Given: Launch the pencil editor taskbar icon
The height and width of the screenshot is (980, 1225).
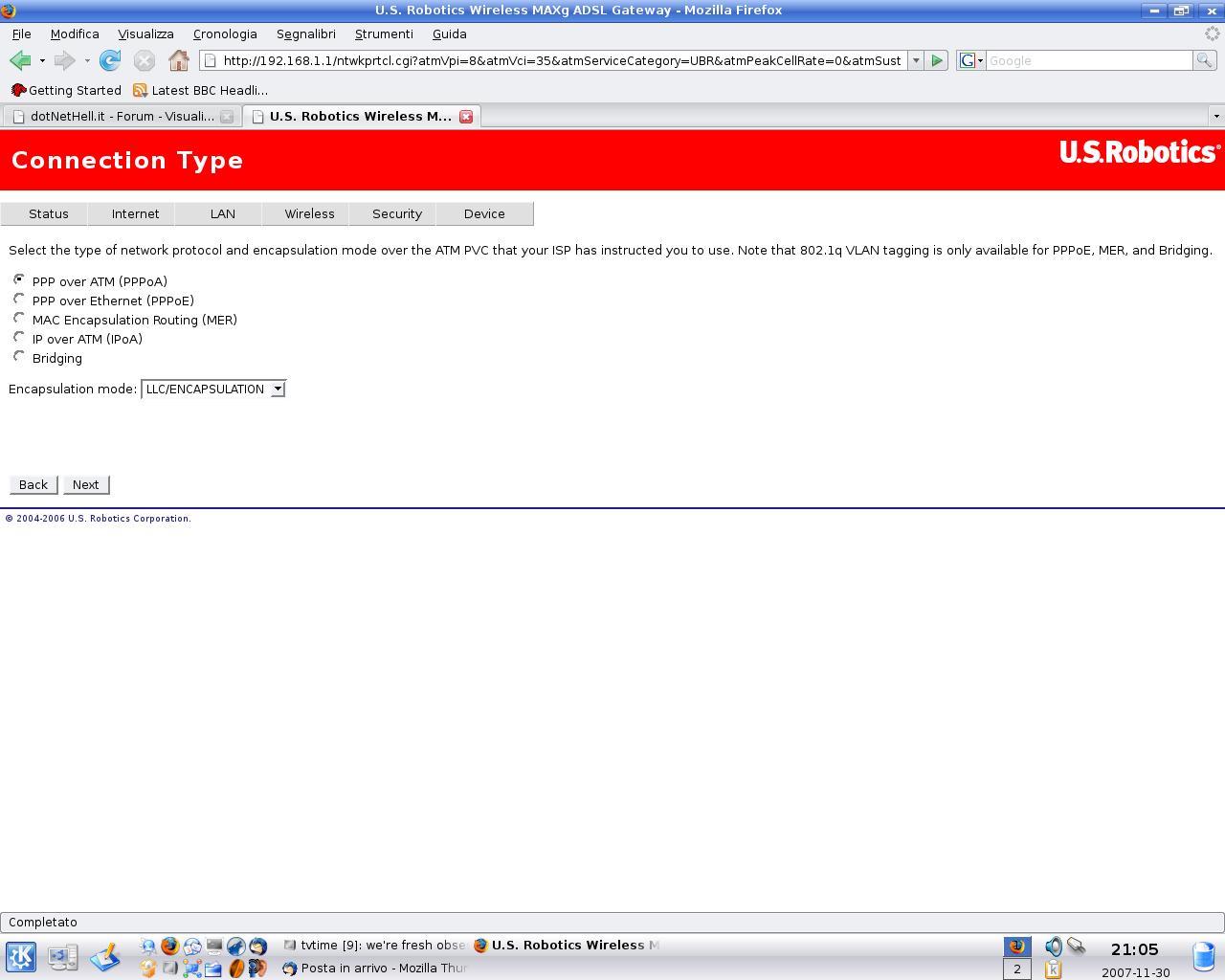Looking at the screenshot, I should (x=105, y=956).
